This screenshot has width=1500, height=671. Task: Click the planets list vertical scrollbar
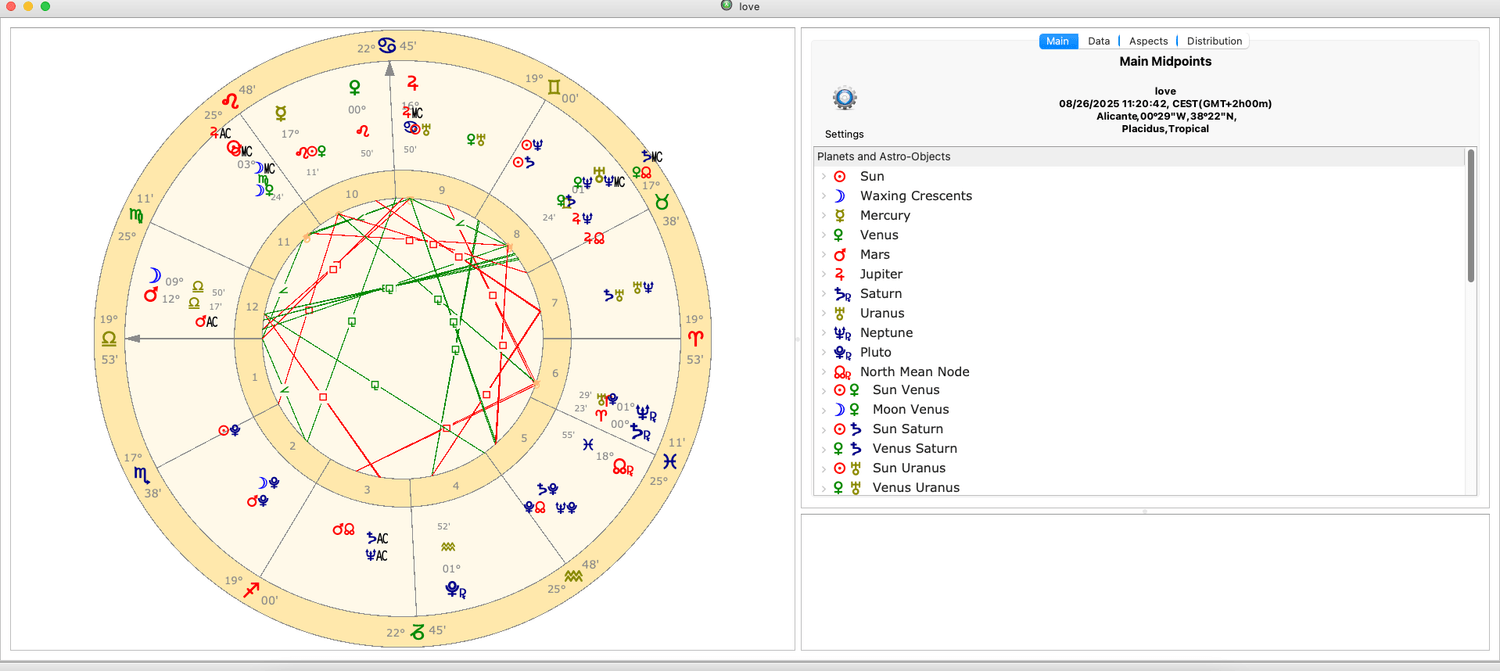[1470, 215]
